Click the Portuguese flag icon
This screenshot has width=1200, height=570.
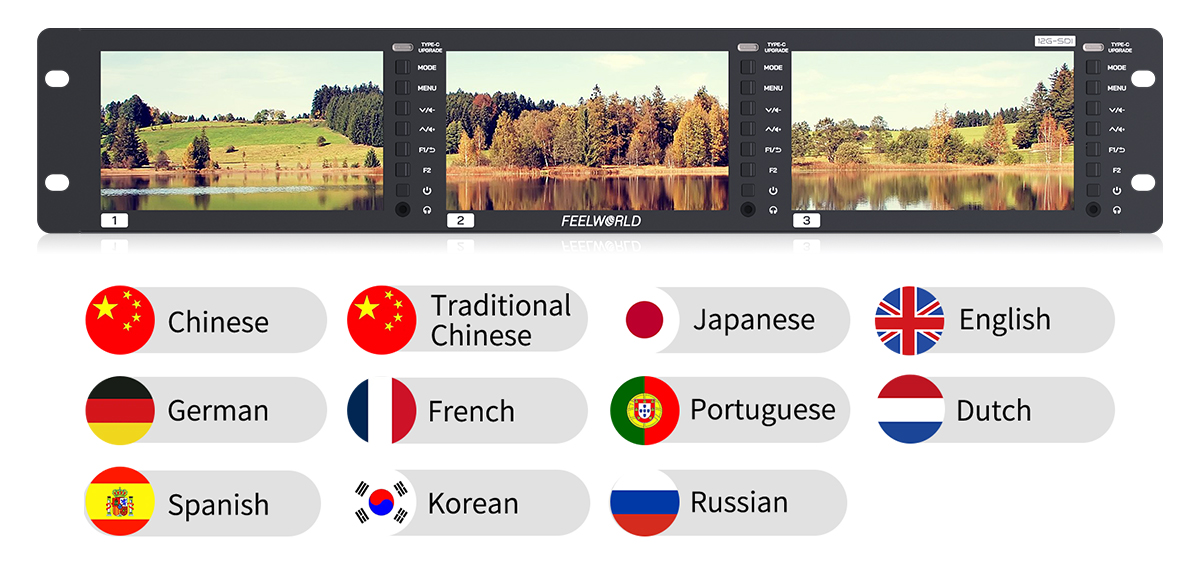pos(644,410)
